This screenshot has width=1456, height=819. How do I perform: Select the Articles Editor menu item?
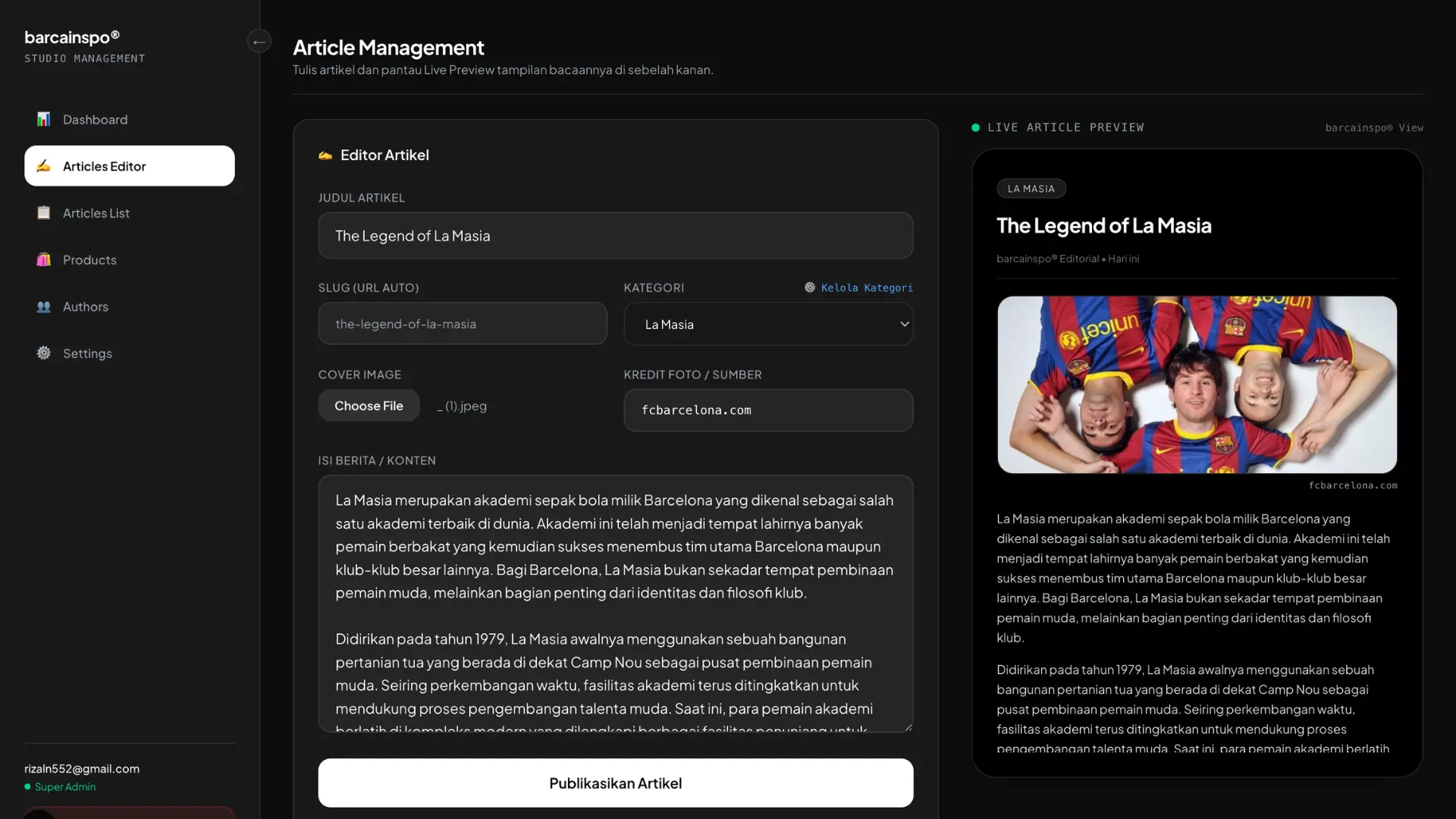click(130, 166)
